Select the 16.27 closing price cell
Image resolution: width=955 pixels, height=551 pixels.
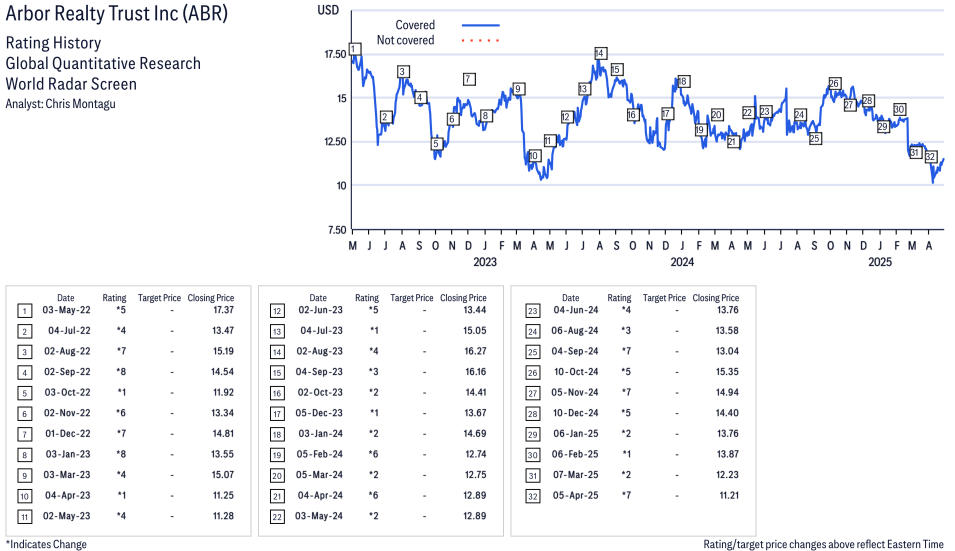(x=476, y=351)
